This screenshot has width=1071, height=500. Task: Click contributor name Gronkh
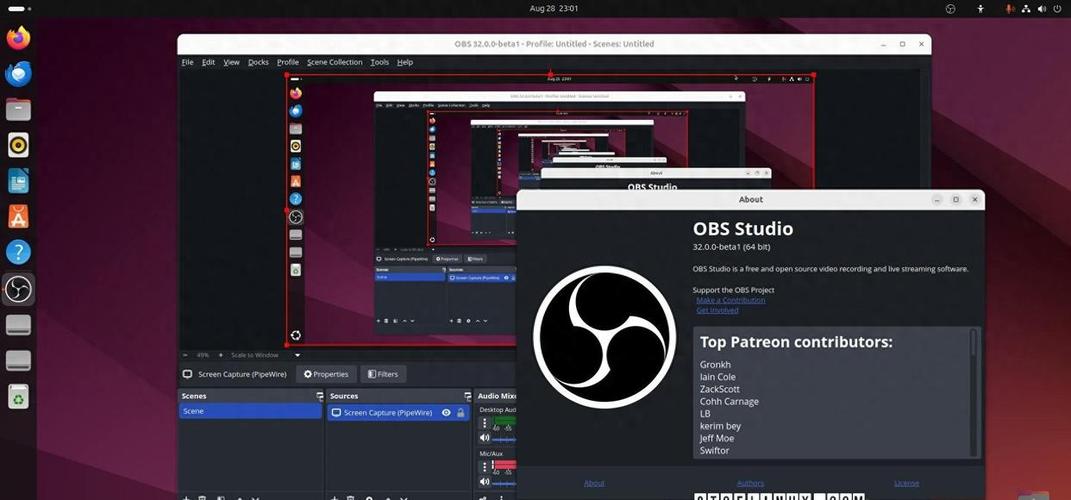[x=715, y=365]
